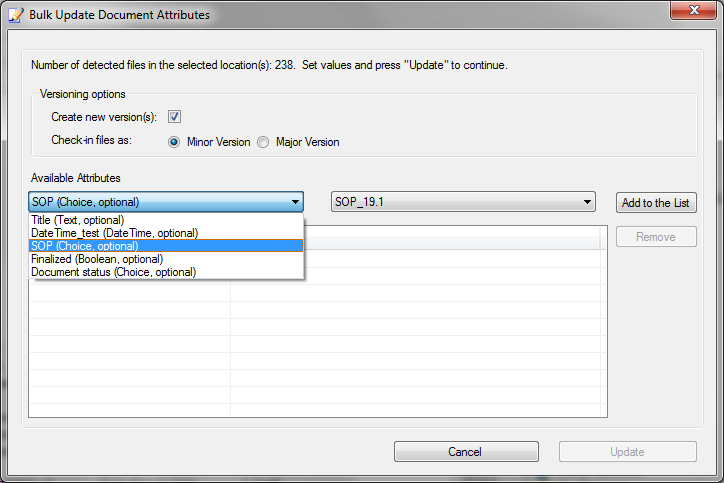Click the Remove button
This screenshot has width=724, height=483.
pyautogui.click(x=656, y=237)
